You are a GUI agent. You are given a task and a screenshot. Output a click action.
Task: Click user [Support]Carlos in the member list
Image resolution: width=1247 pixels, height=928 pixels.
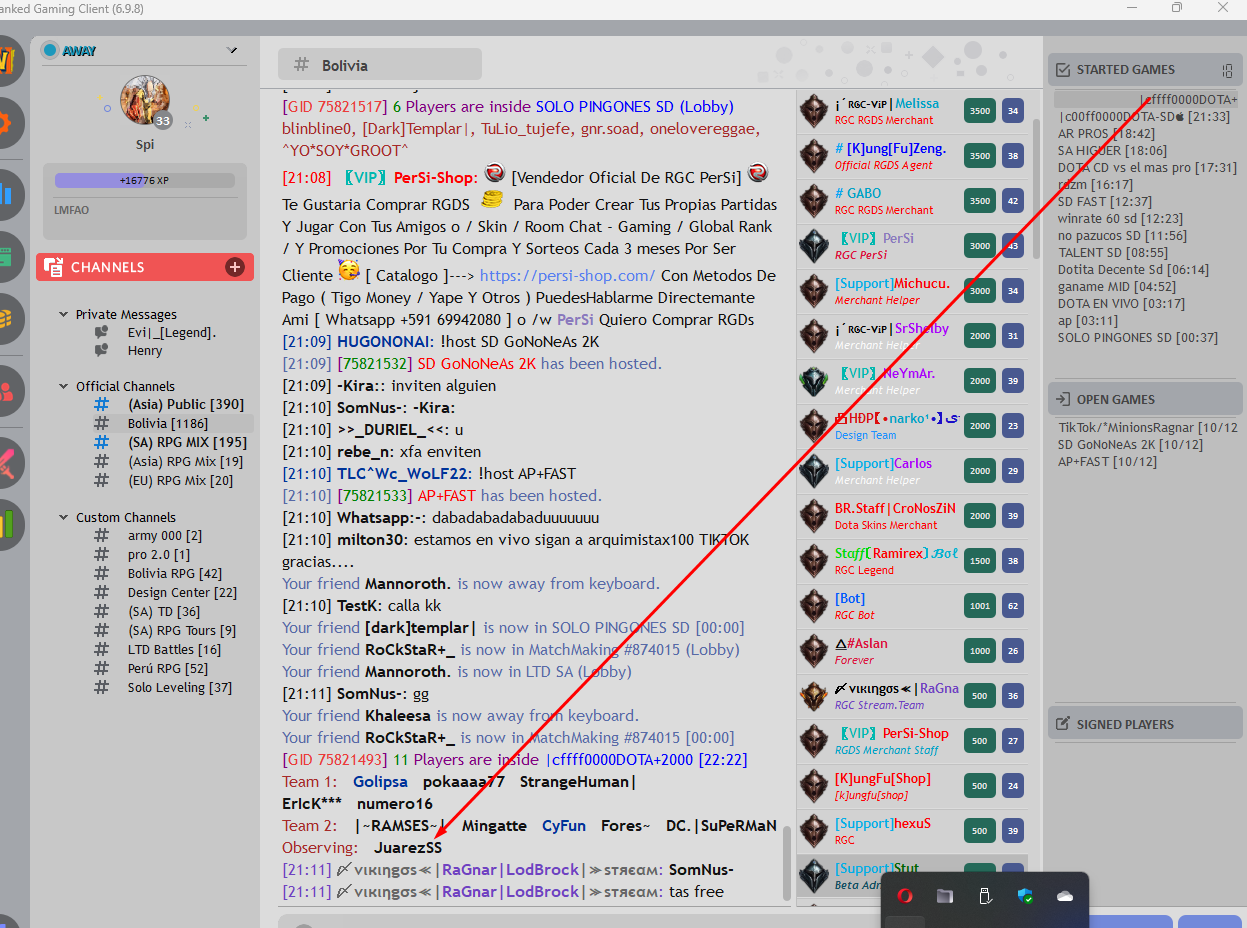click(x=883, y=464)
